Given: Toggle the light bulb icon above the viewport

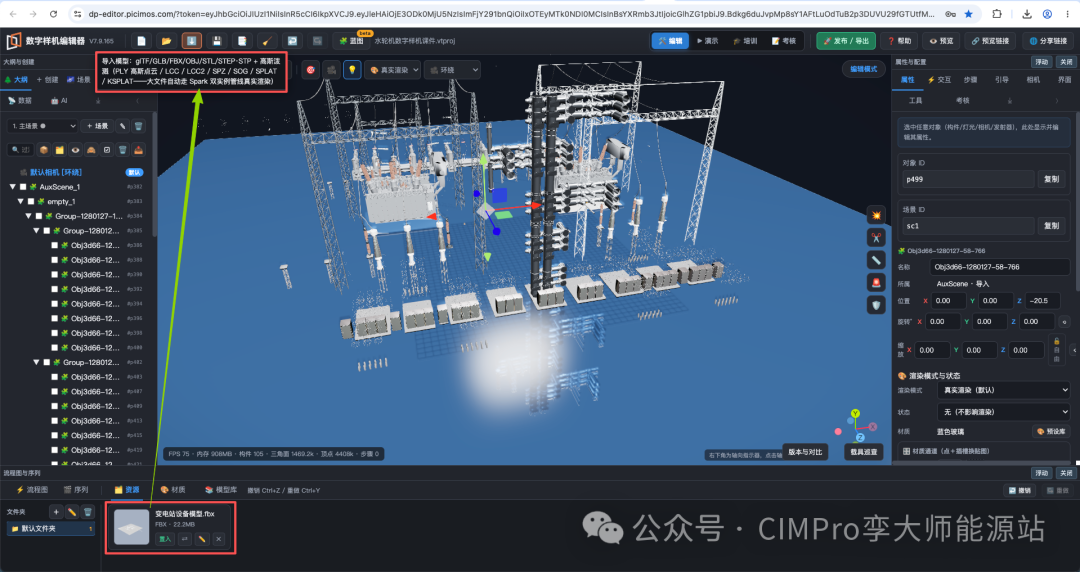Looking at the screenshot, I should click(352, 70).
